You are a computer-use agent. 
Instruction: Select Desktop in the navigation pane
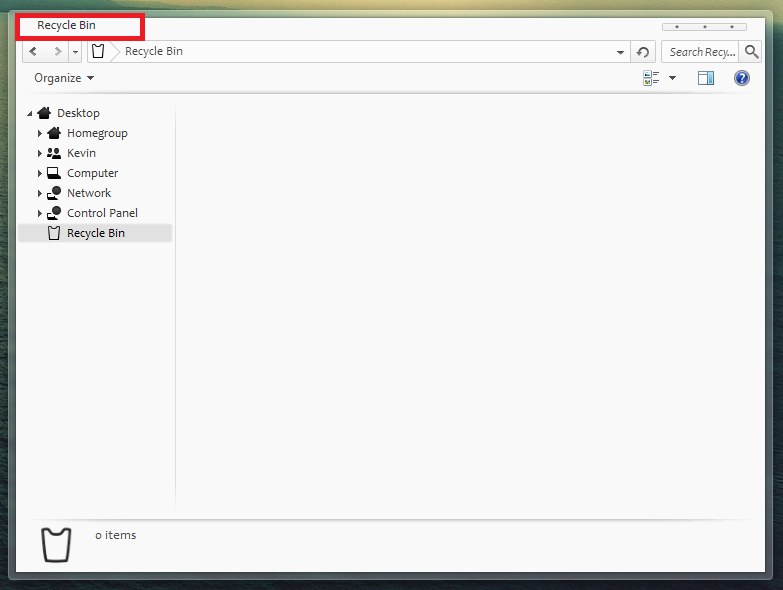78,113
